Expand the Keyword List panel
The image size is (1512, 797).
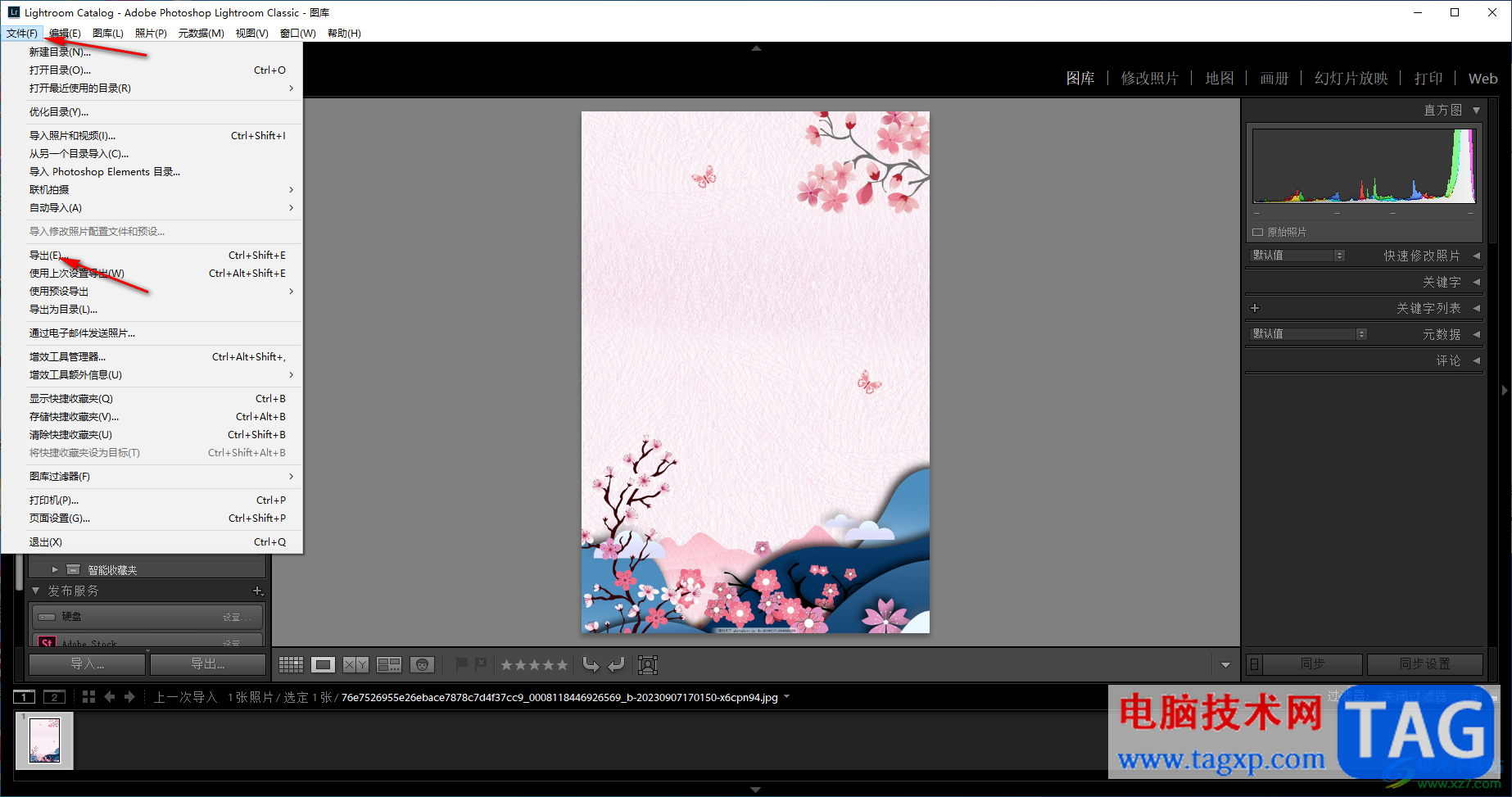(1476, 308)
